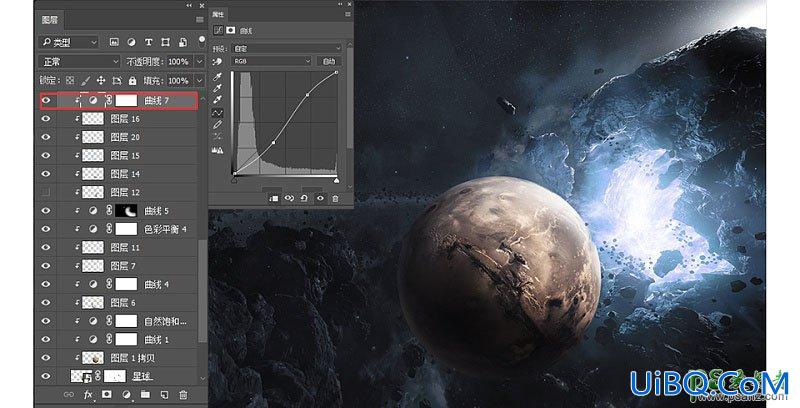800x408 pixels.
Task: Open the 正常 blend mode dropdown
Action: click(x=80, y=62)
